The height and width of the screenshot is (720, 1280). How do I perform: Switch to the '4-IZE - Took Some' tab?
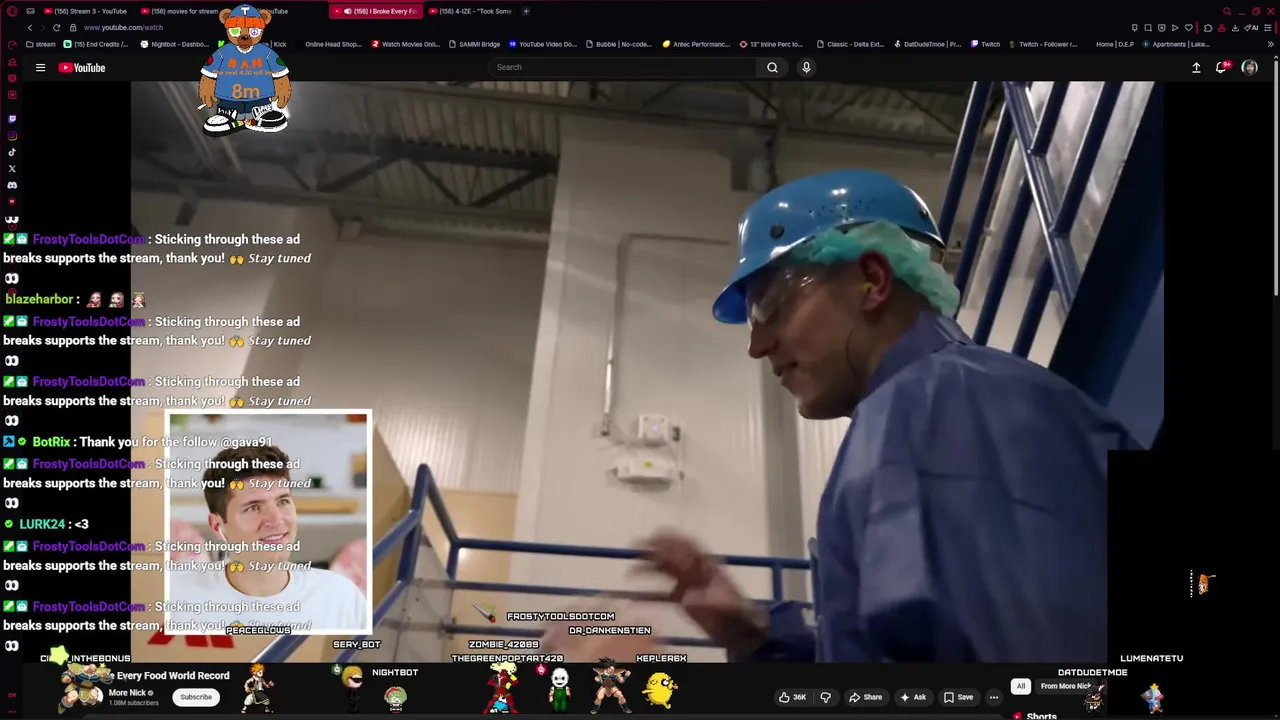472,11
